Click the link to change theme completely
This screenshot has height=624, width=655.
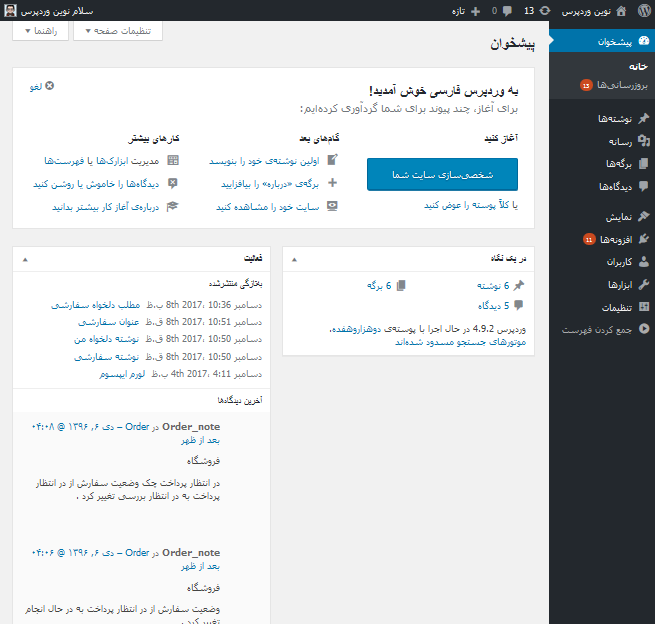(468, 205)
